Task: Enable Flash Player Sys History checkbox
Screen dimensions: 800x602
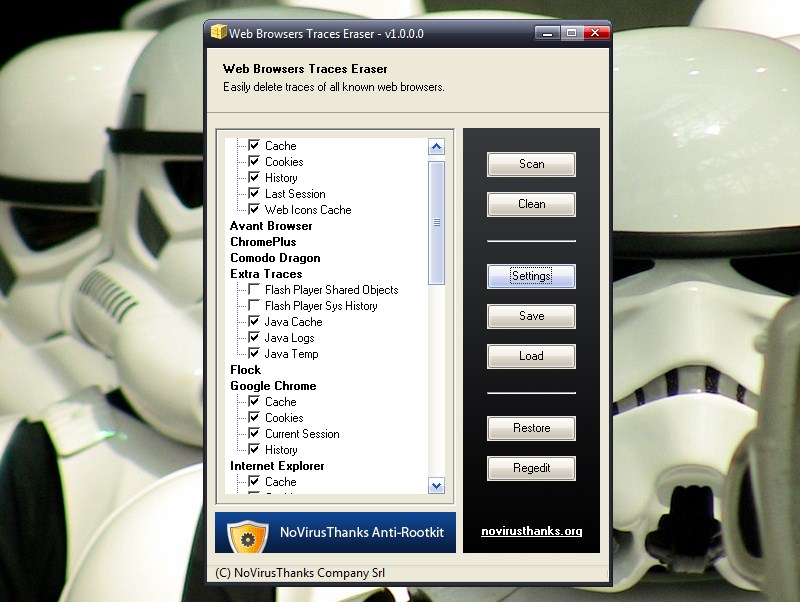Action: (254, 305)
